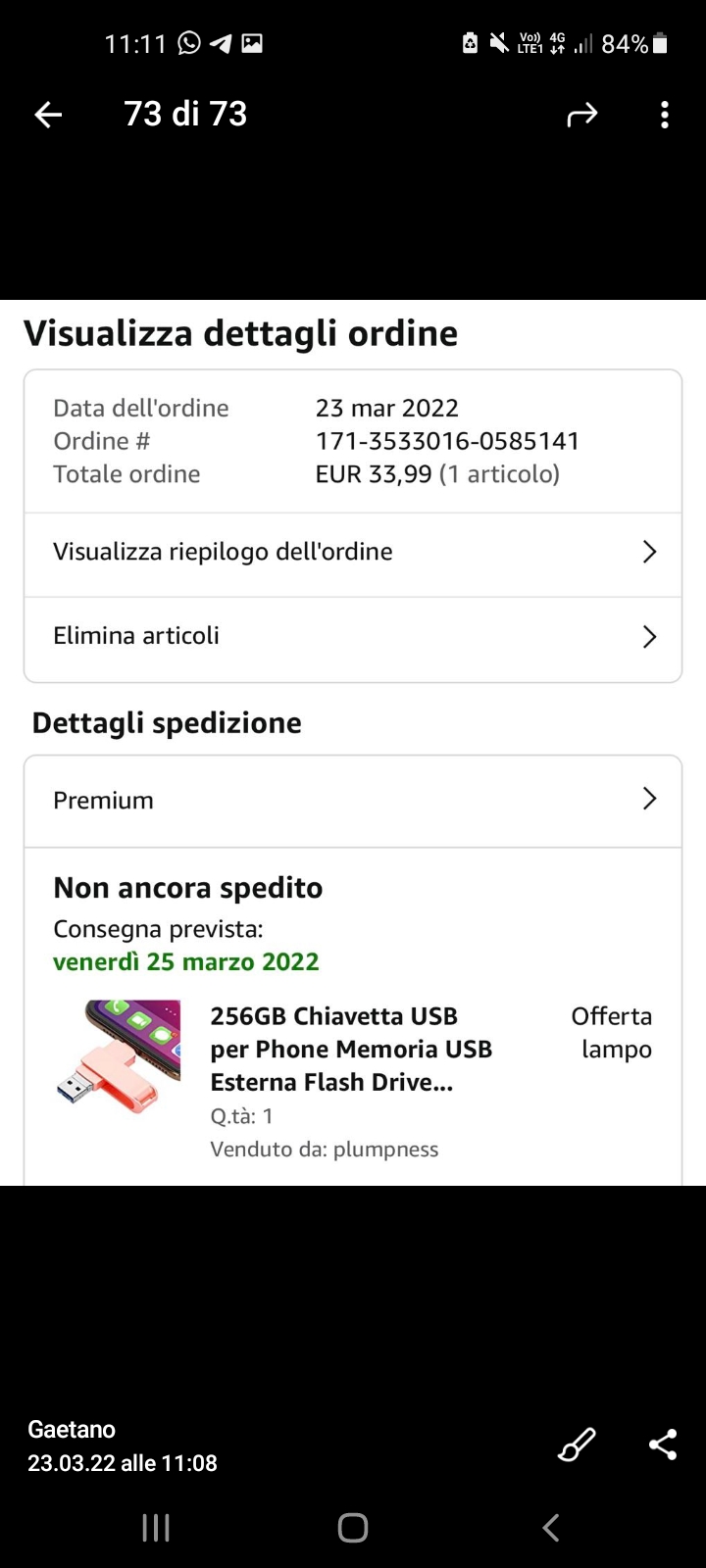This screenshot has width=706, height=1568.
Task: Select the Elimina articoli row
Action: (136, 636)
